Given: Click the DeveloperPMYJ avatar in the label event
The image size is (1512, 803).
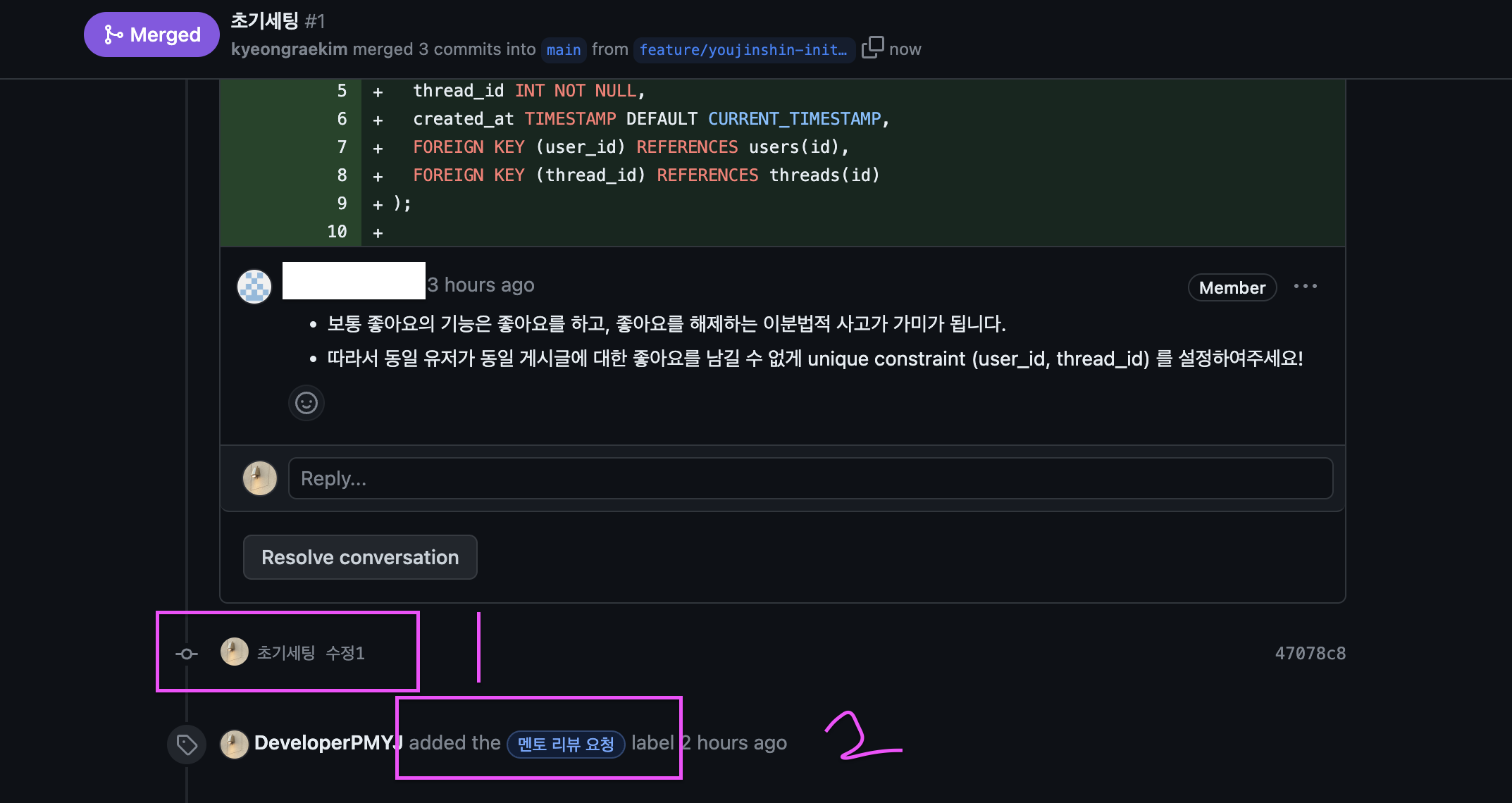Looking at the screenshot, I should [235, 744].
